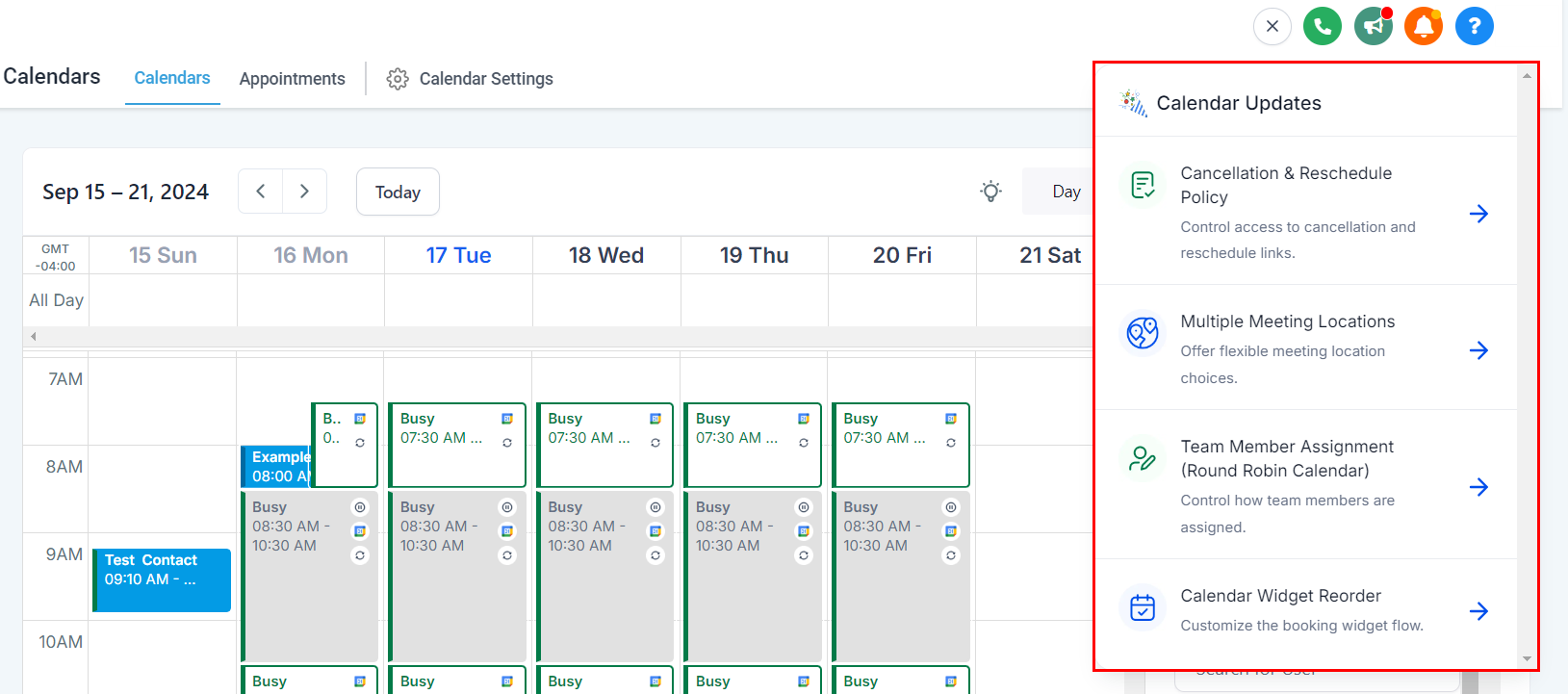The width and height of the screenshot is (1568, 694).
Task: Click the Calendar Updates panel scrollbar down arrow
Action: (x=1527, y=659)
